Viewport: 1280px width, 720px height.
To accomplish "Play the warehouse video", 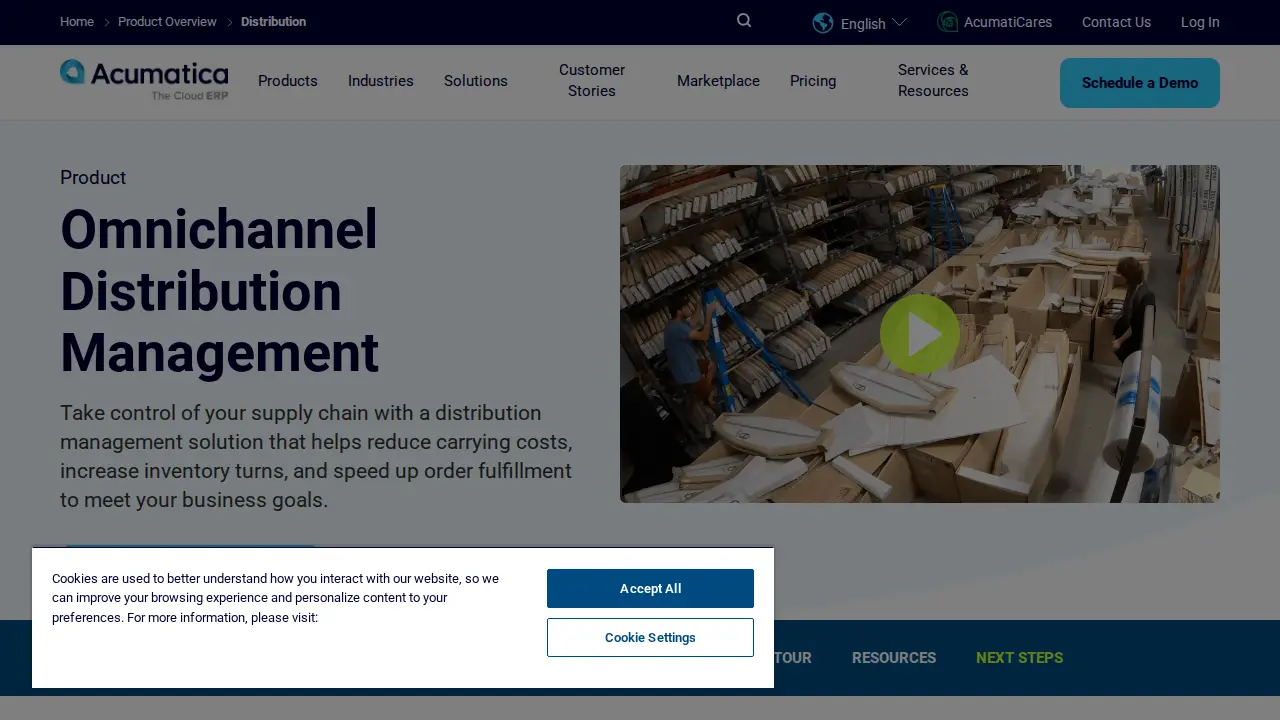I will [x=919, y=334].
